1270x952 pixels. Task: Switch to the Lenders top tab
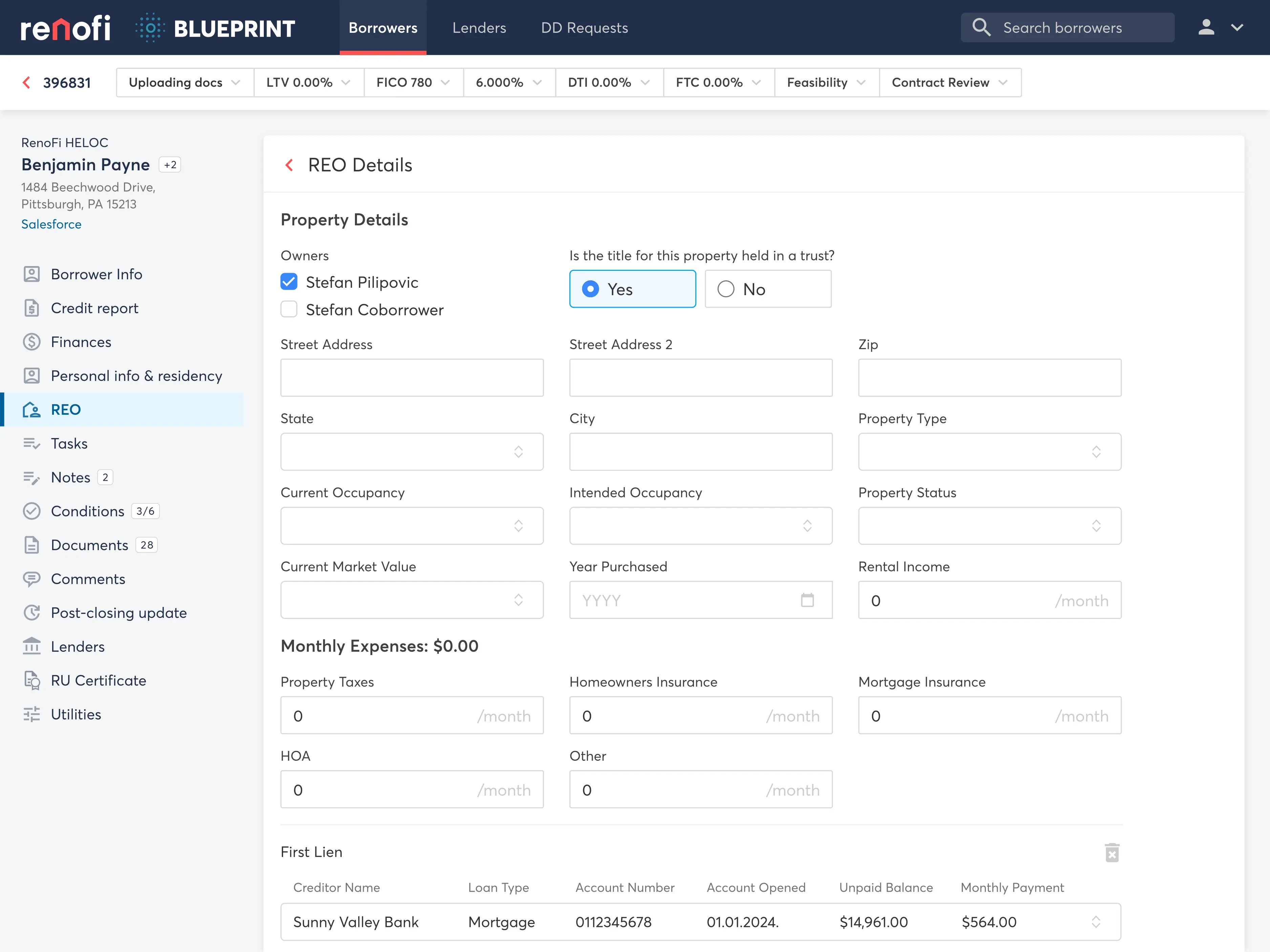tap(479, 27)
